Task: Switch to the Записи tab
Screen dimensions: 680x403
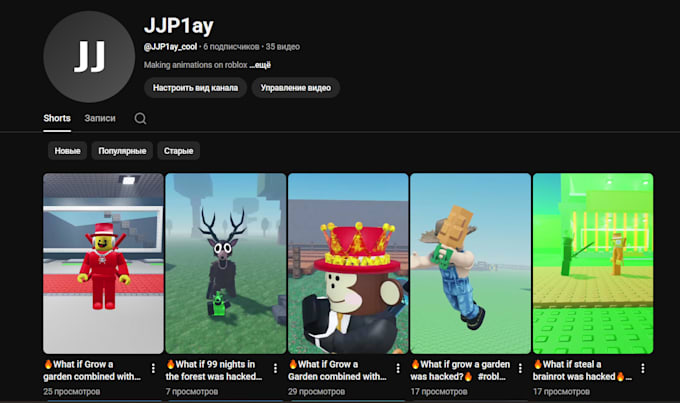Action: point(100,118)
